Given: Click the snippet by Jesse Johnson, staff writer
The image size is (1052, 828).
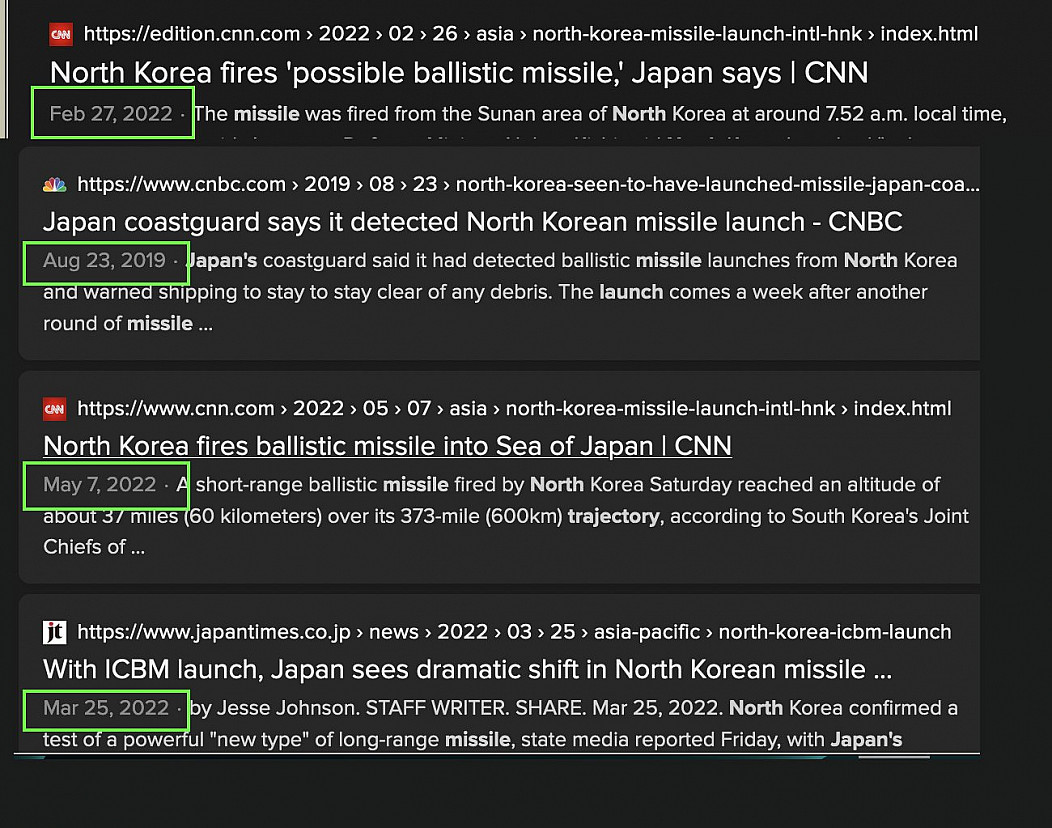Looking at the screenshot, I should point(500,723).
